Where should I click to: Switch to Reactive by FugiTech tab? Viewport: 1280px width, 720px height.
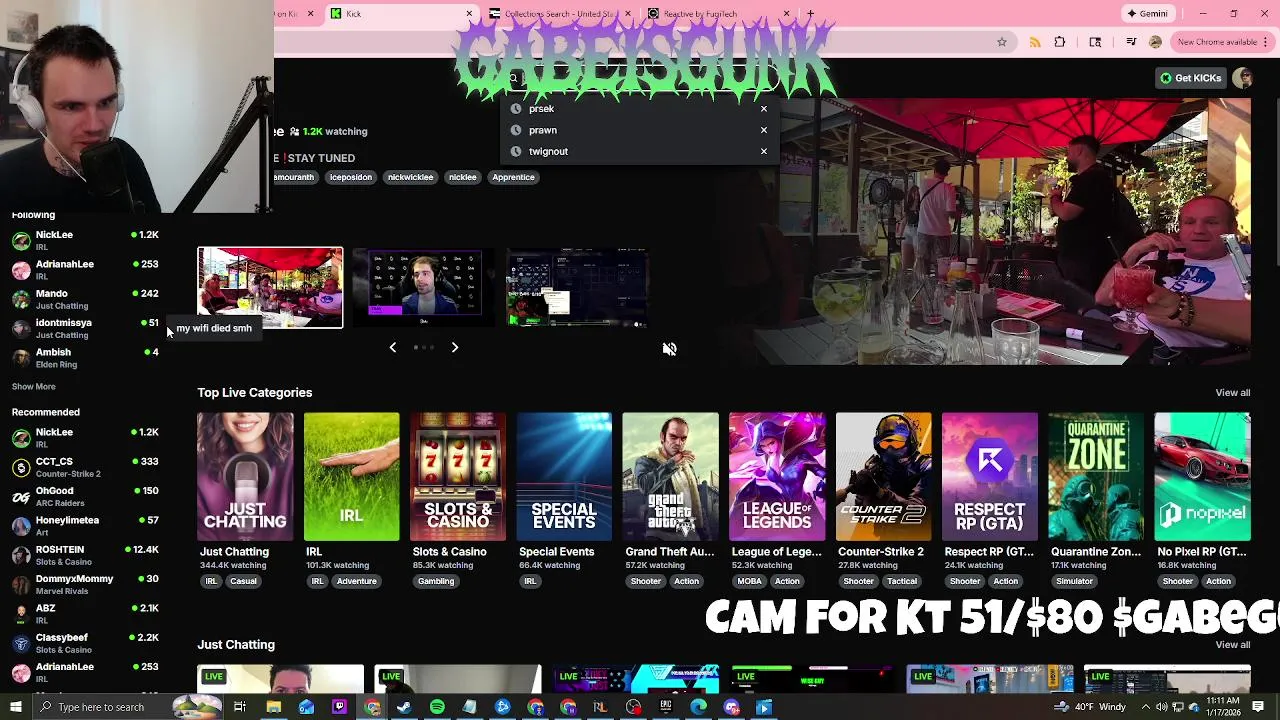click(x=718, y=14)
